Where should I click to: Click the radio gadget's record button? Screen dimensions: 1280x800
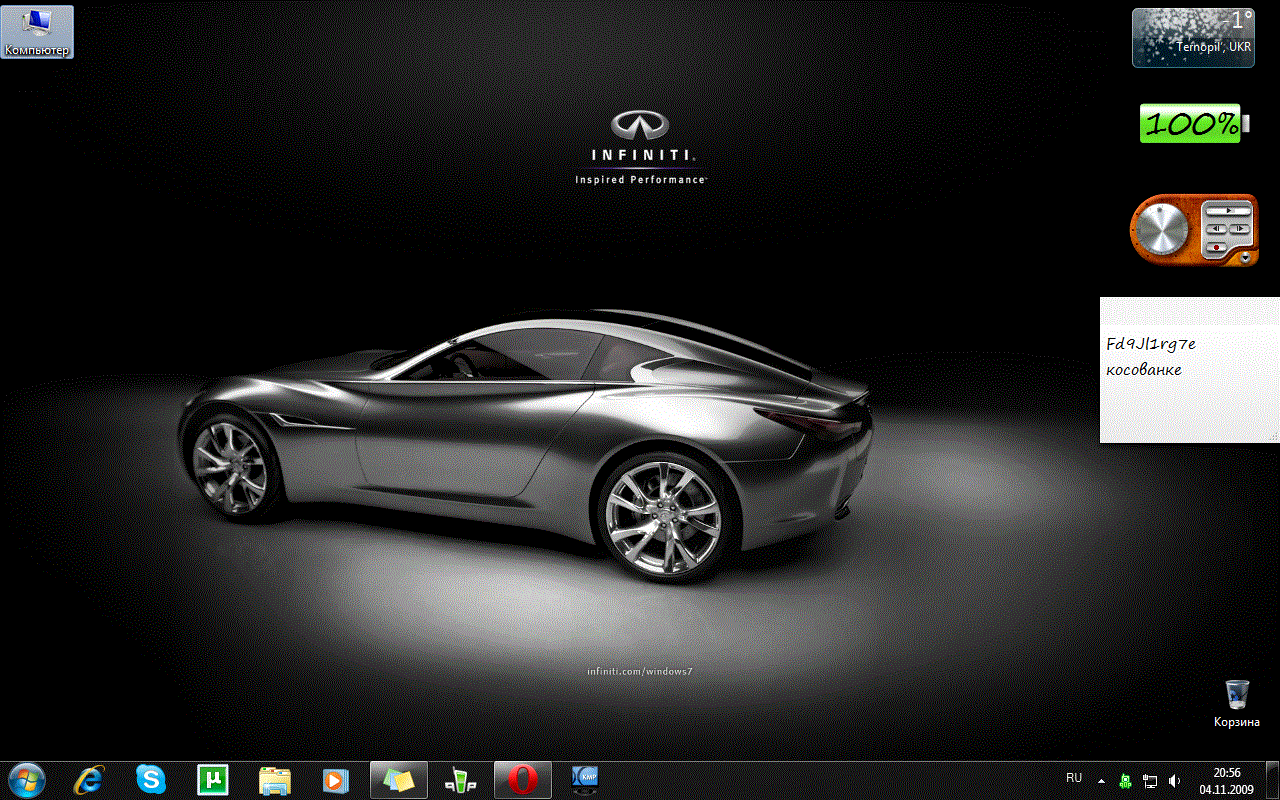pyautogui.click(x=1216, y=246)
